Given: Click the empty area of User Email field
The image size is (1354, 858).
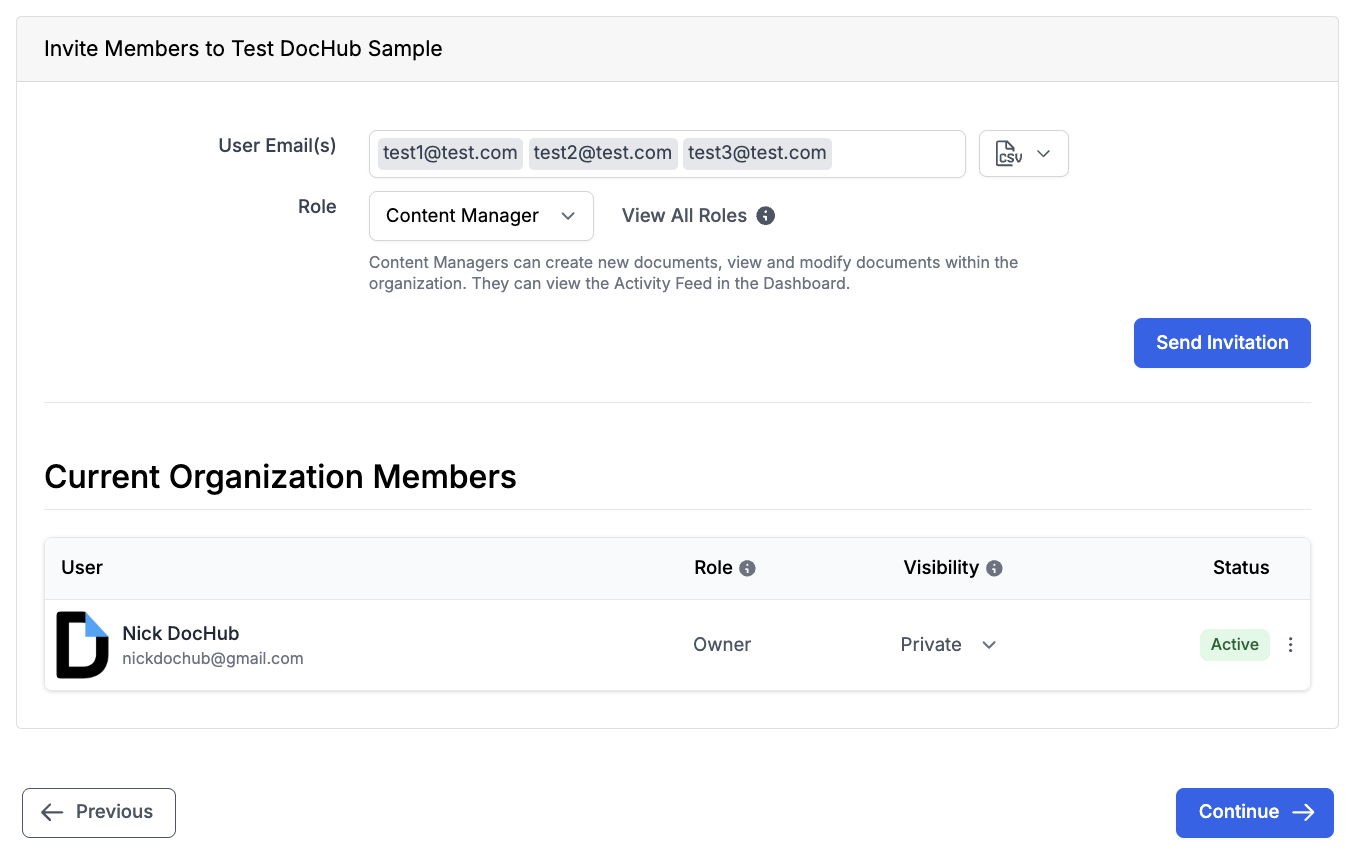Looking at the screenshot, I should pos(897,154).
